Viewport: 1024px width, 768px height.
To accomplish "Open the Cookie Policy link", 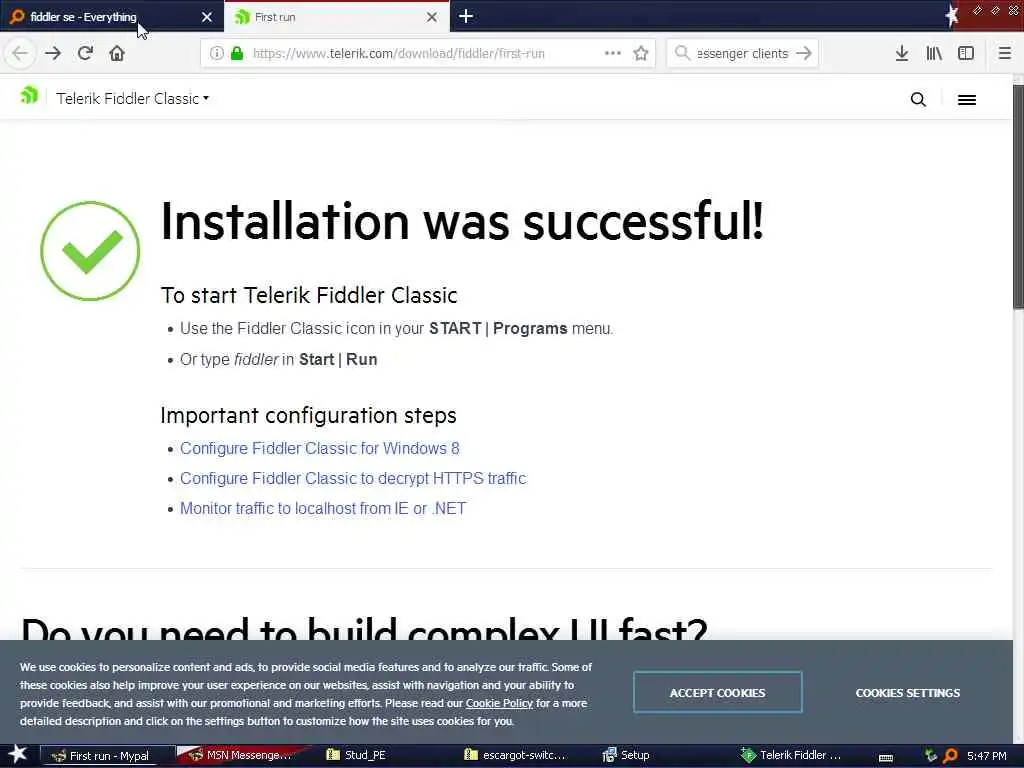I will 499,703.
